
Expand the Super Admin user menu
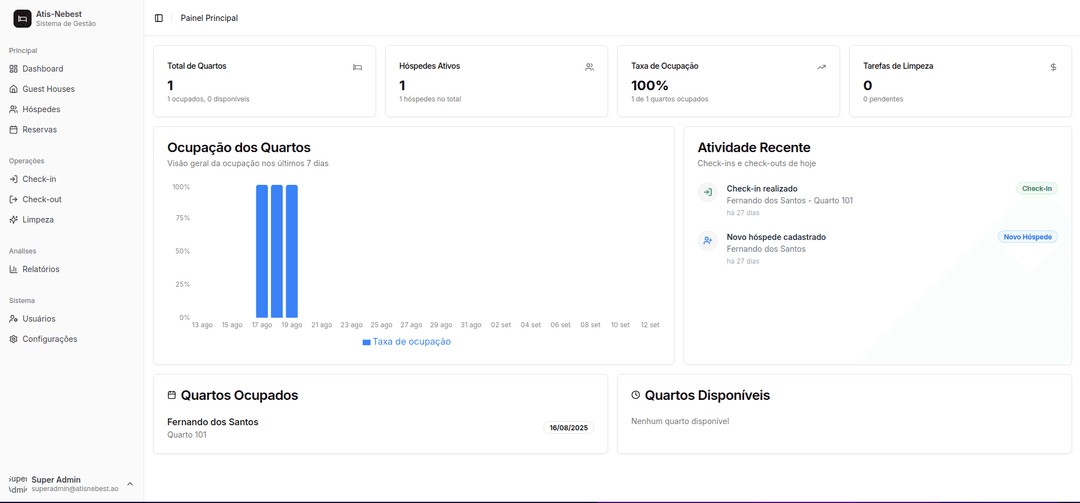pyautogui.click(x=129, y=484)
